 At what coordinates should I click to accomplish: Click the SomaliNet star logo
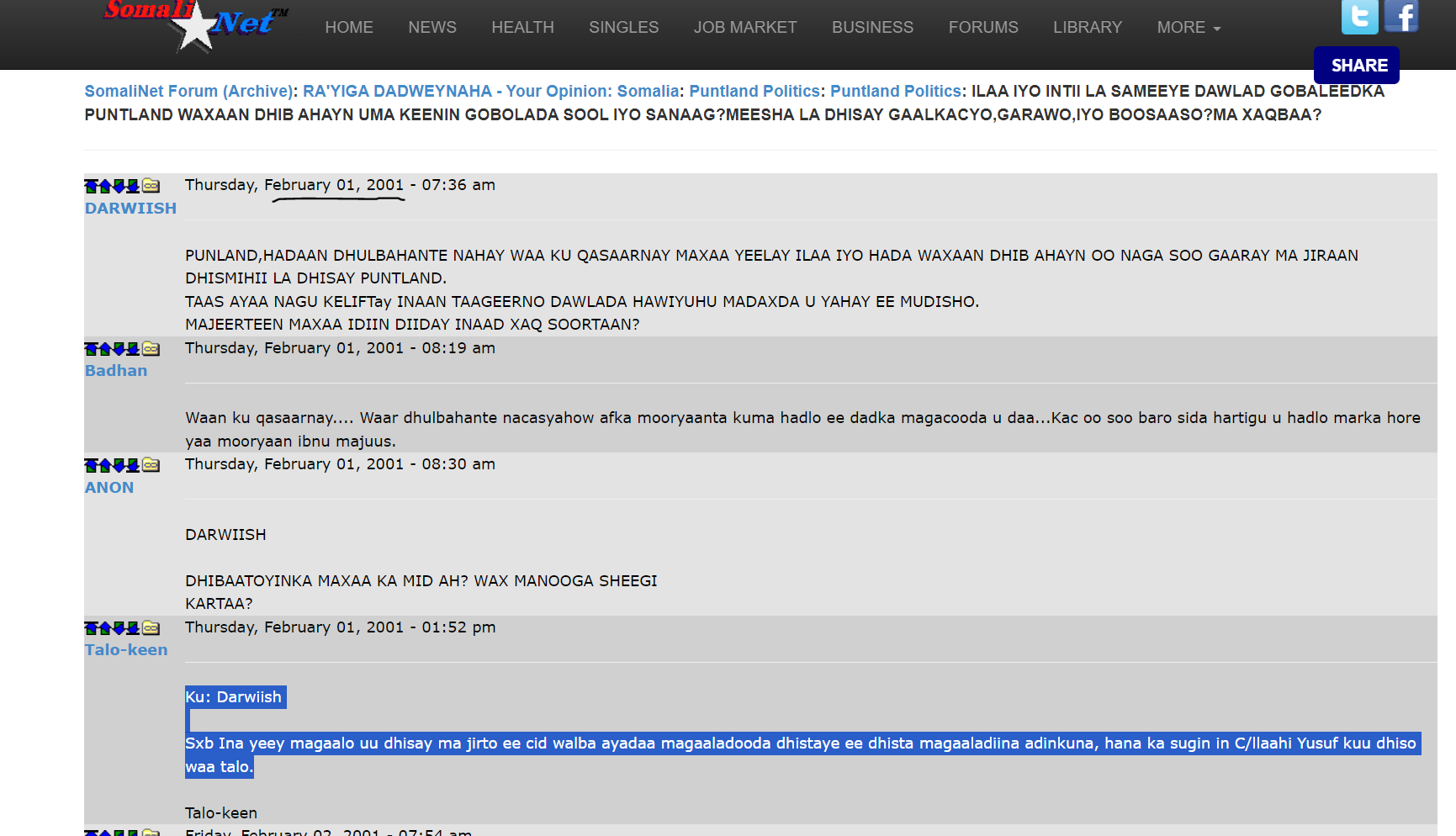click(x=195, y=26)
